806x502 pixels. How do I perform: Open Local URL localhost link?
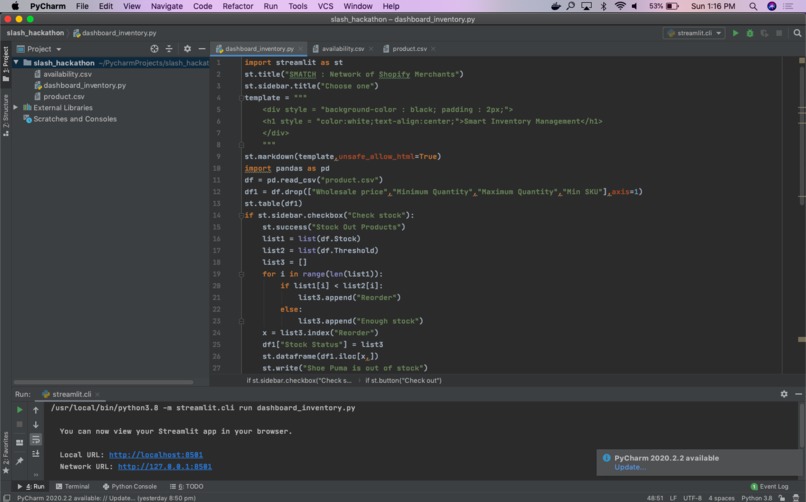(x=156, y=455)
